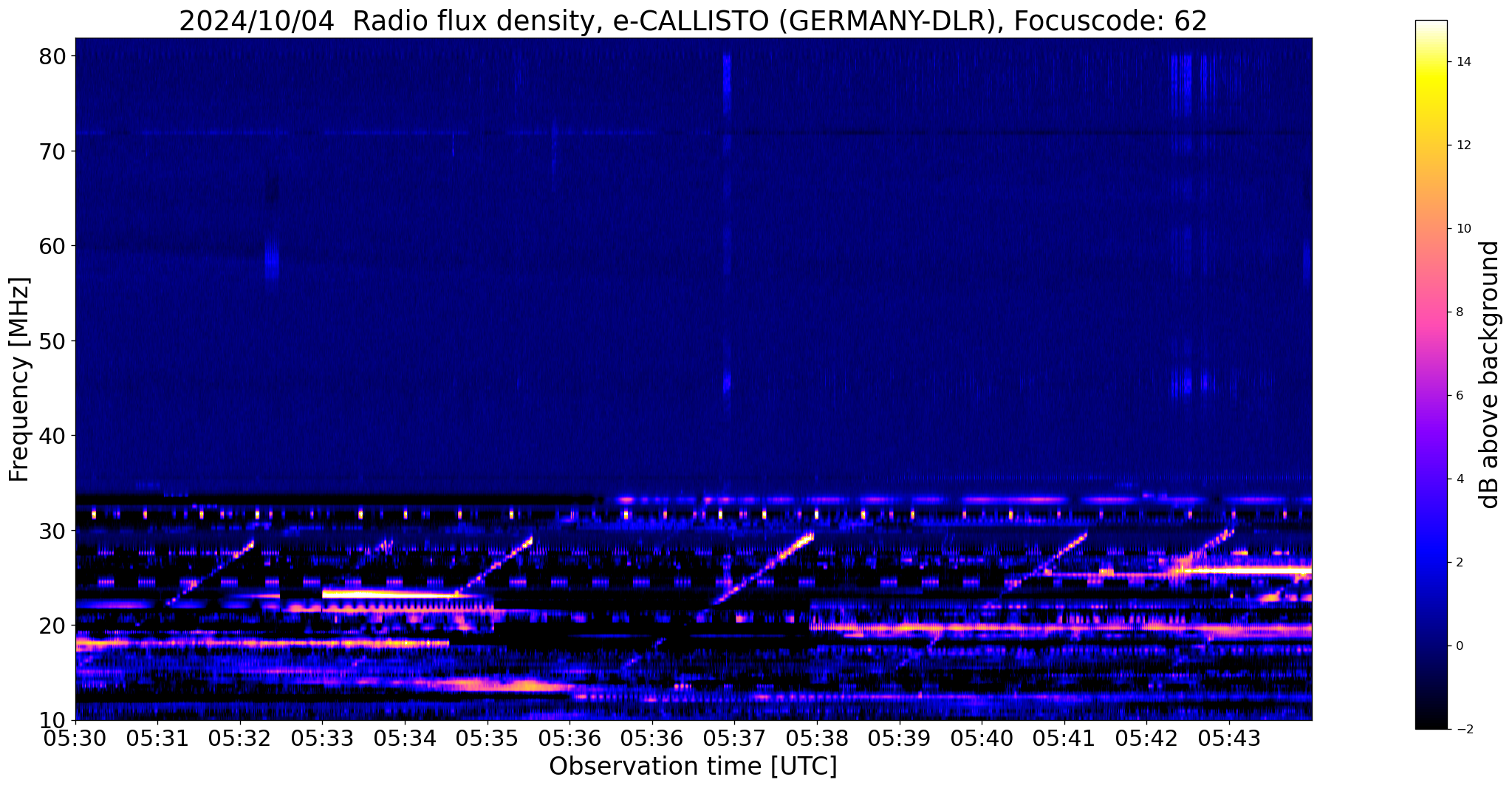Select the 10 tick on the frequency axis
The width and height of the screenshot is (1512, 788).
pos(52,720)
